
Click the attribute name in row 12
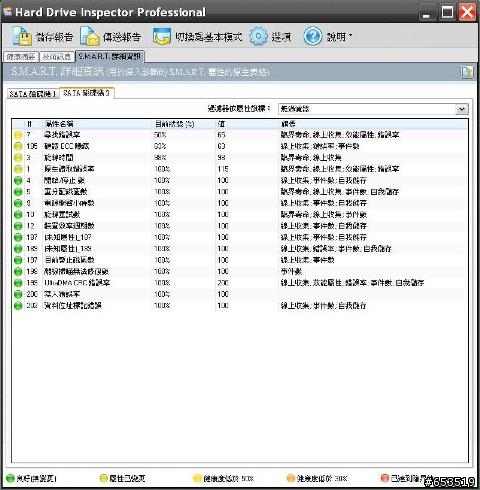[69, 226]
